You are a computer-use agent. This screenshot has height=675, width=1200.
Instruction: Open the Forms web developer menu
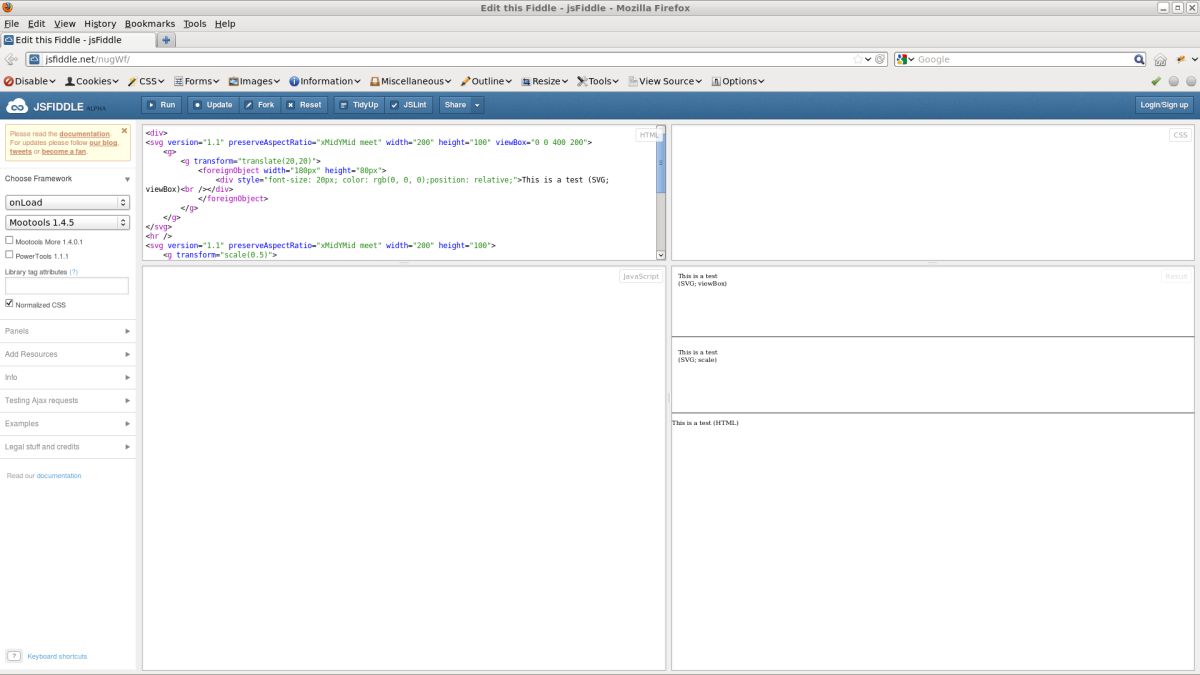pos(198,81)
